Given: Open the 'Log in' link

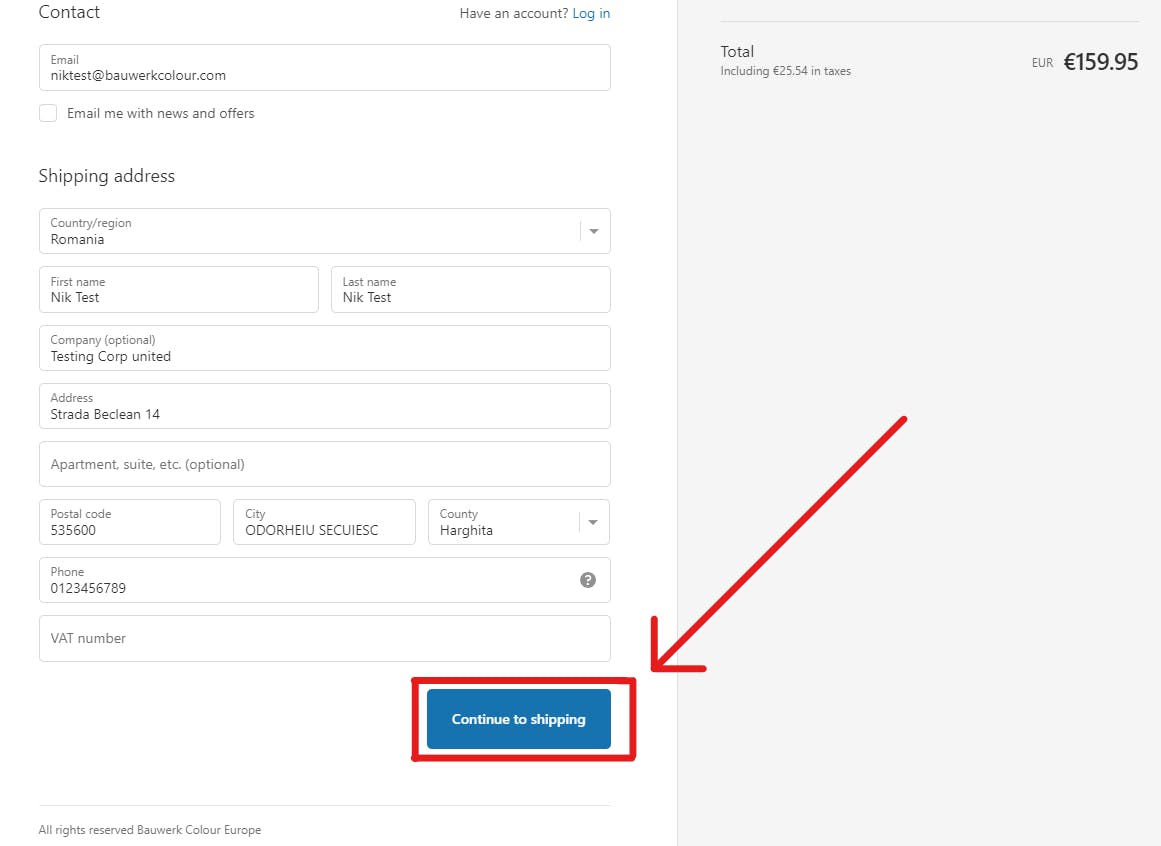Looking at the screenshot, I should pyautogui.click(x=591, y=13).
